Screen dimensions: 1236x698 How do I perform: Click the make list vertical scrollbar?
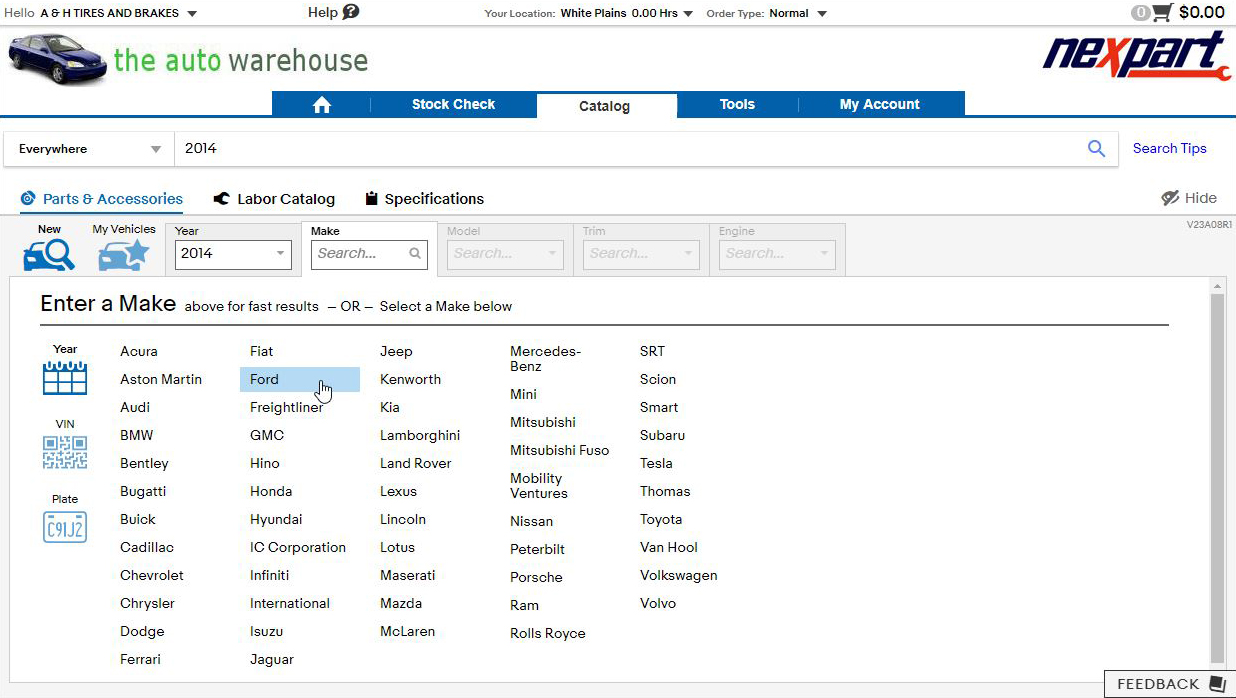point(1217,478)
